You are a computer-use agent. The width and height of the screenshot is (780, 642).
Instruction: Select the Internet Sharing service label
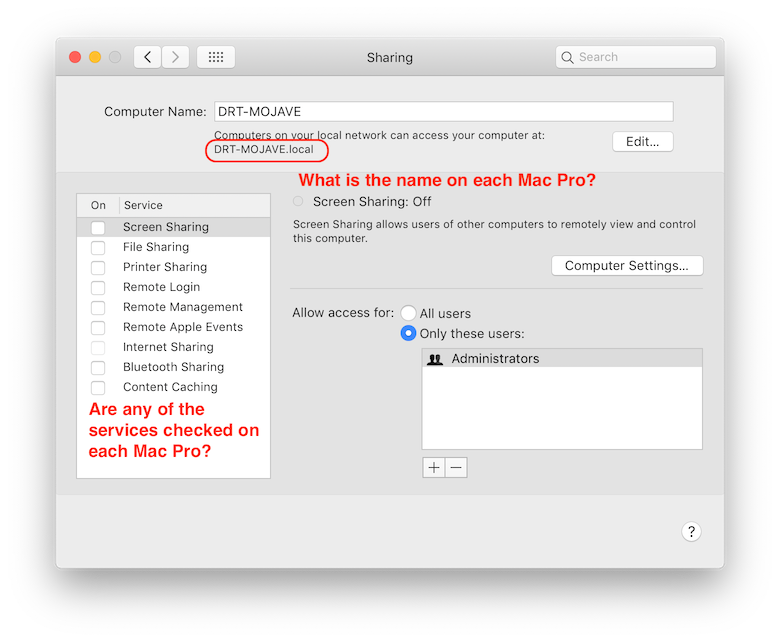[x=168, y=347]
